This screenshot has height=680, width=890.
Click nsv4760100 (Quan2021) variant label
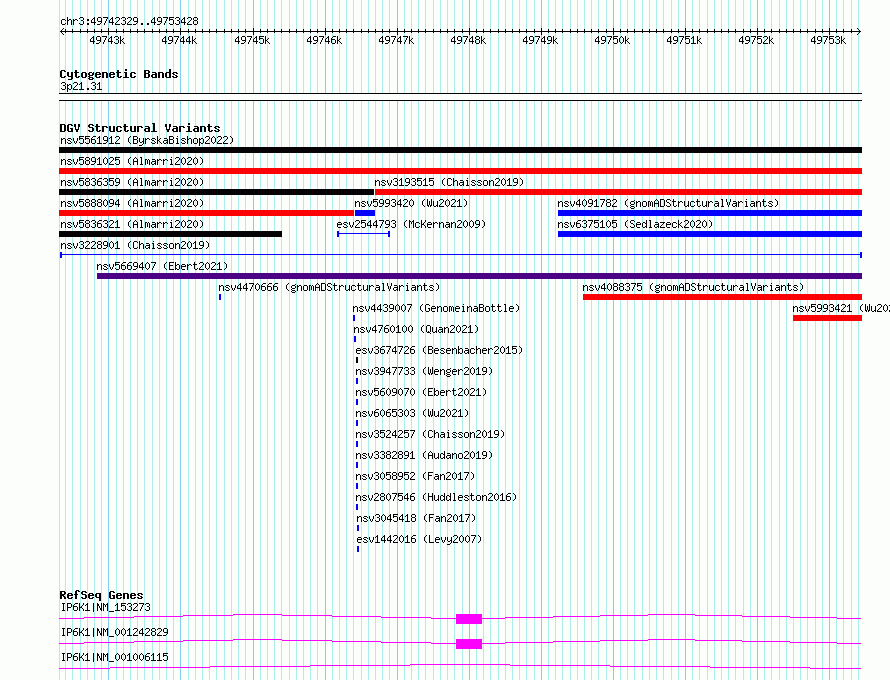coord(416,329)
